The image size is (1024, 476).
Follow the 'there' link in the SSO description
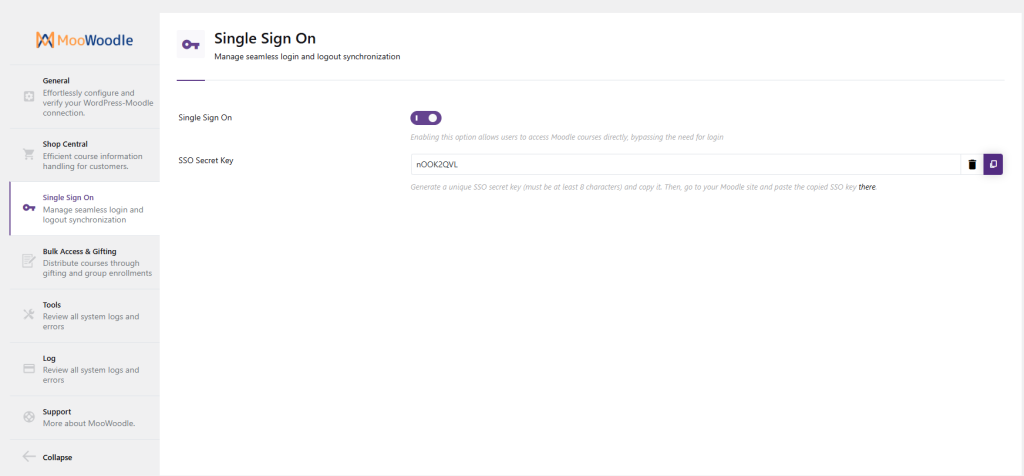tap(867, 187)
